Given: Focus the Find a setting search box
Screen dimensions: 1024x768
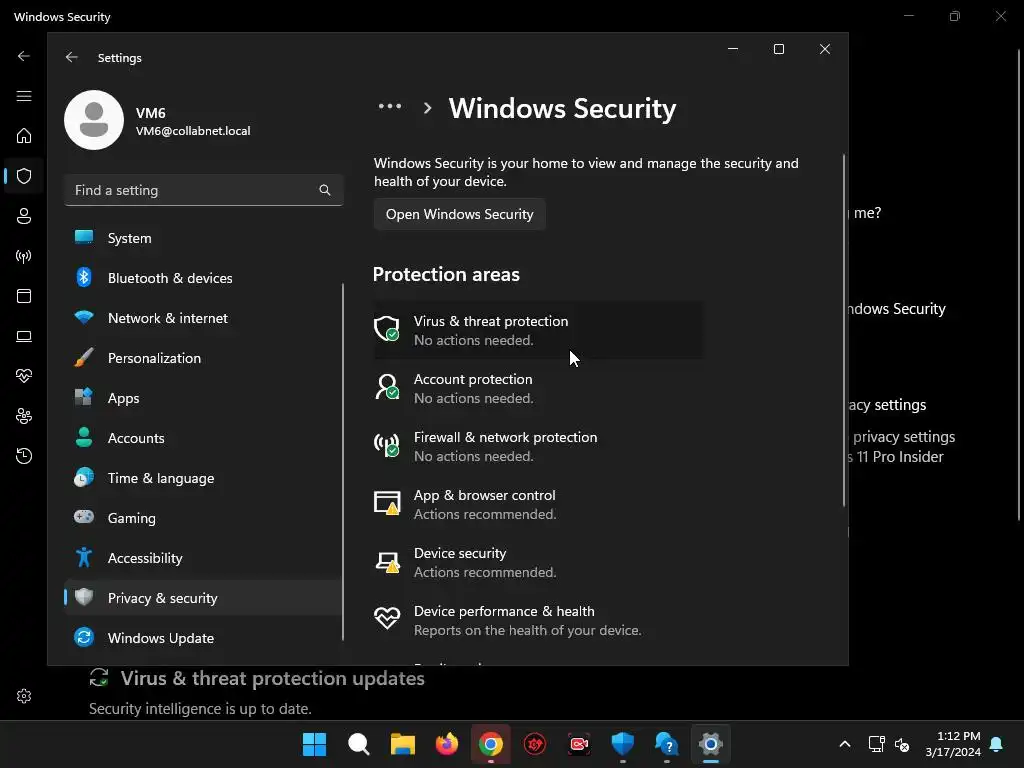Looking at the screenshot, I should [203, 190].
